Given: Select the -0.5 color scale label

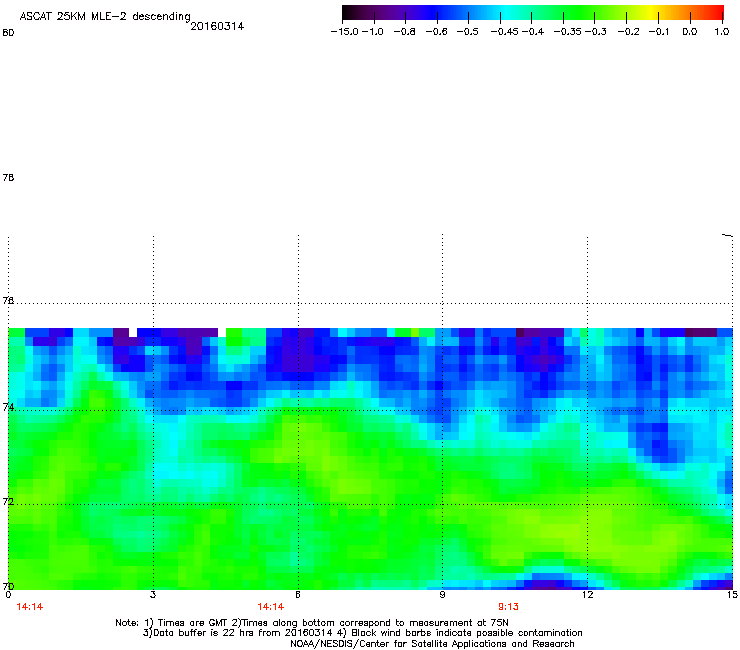Looking at the screenshot, I should (467, 32).
